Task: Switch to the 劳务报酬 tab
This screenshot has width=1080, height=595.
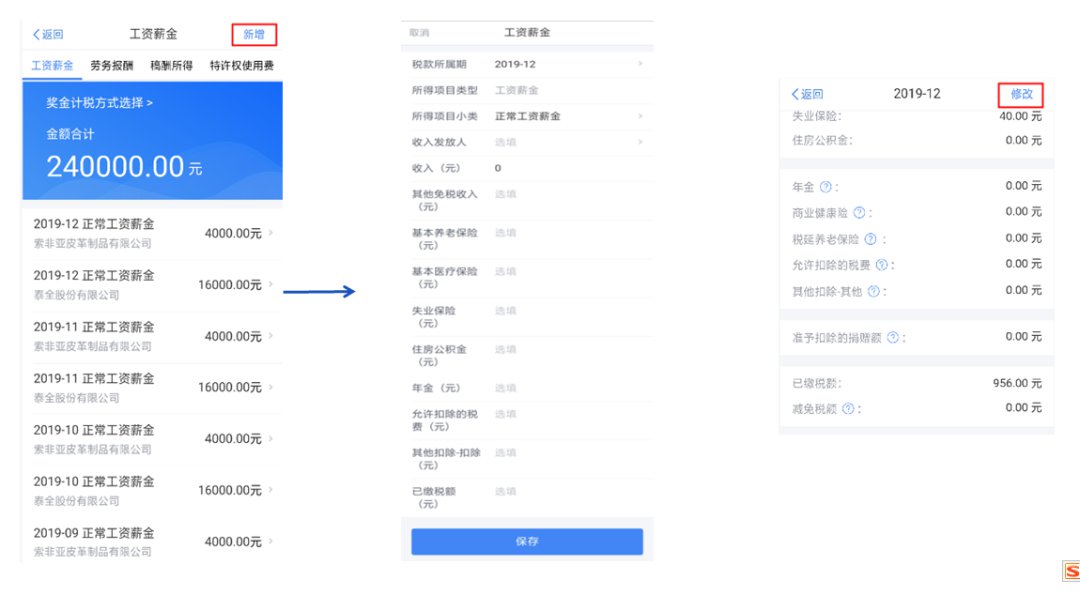Action: pos(111,66)
